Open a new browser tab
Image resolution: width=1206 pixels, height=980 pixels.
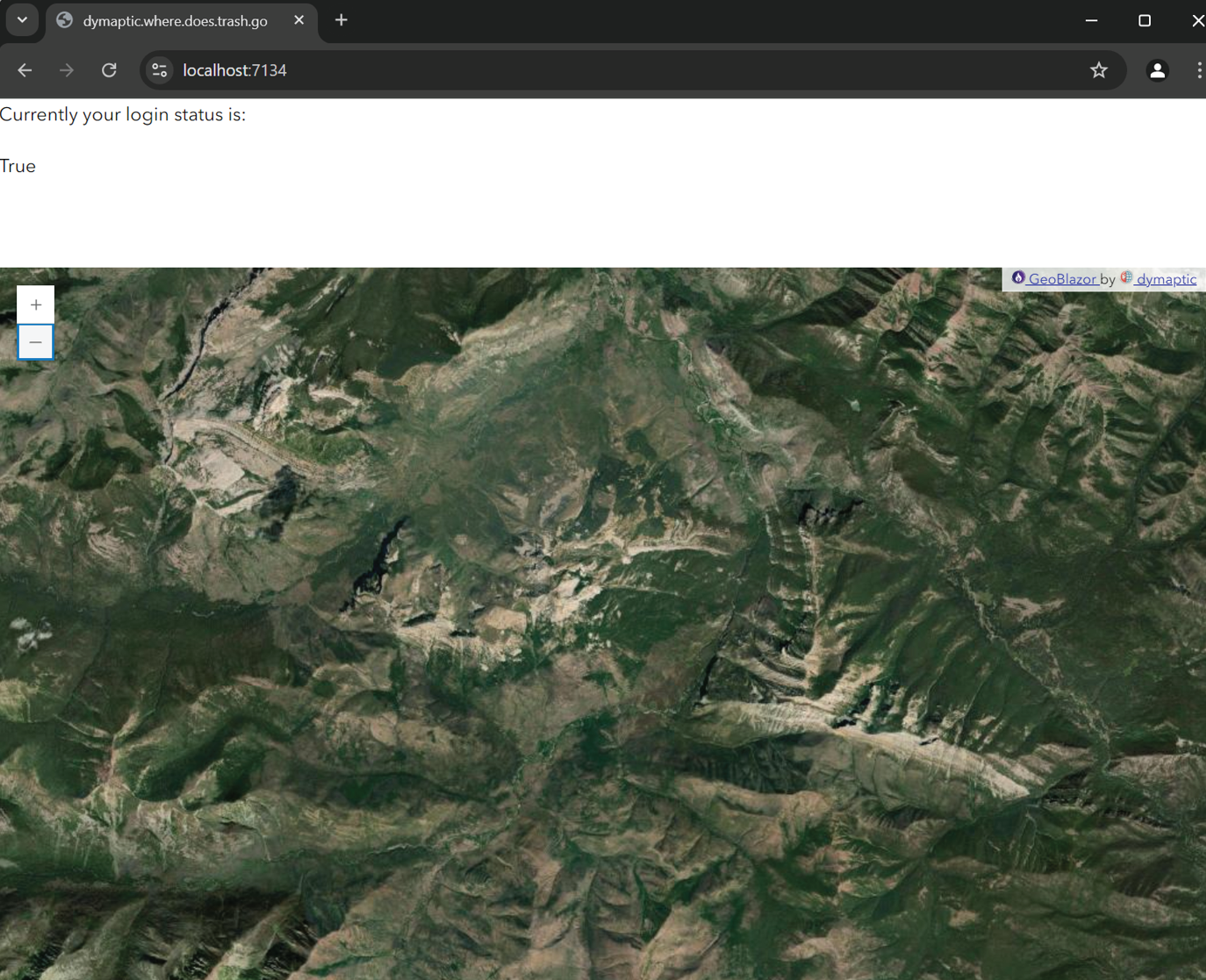point(341,20)
